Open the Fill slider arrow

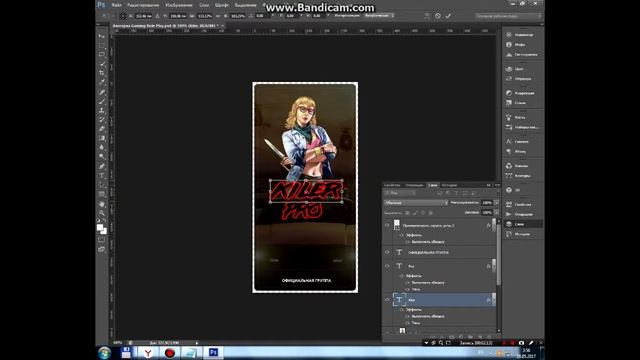click(496, 213)
